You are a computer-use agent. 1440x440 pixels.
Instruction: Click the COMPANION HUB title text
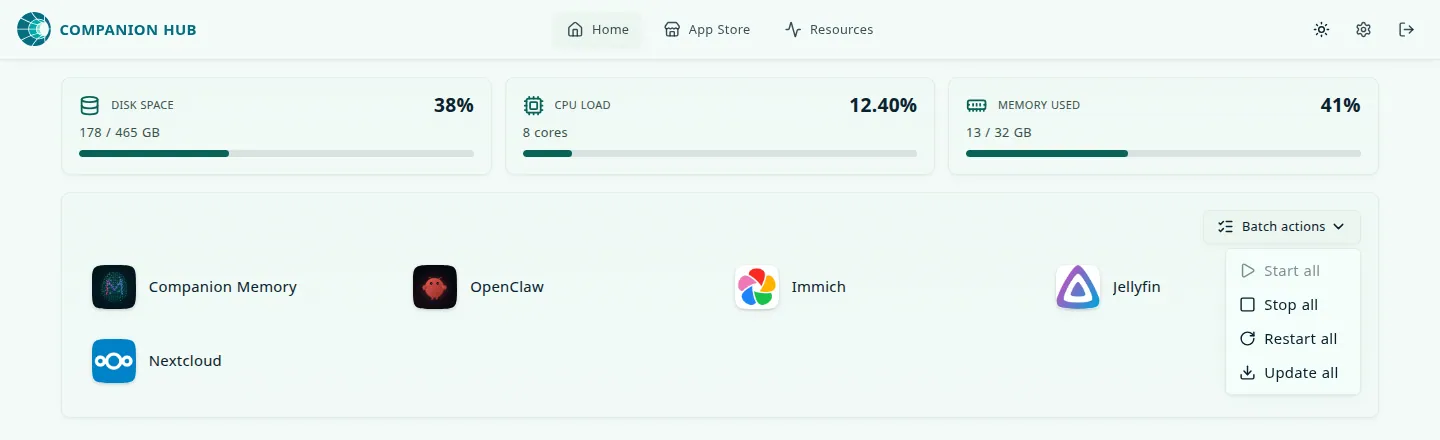tap(128, 30)
